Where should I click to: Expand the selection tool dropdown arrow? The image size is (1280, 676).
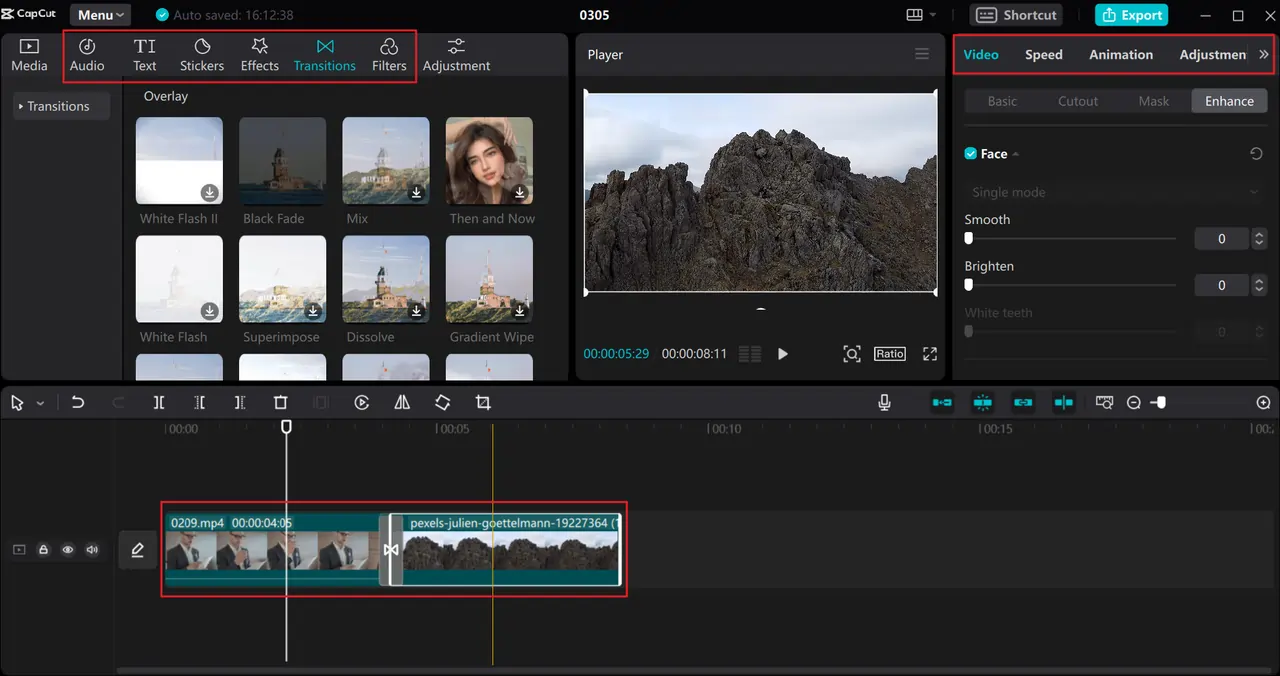coord(40,403)
